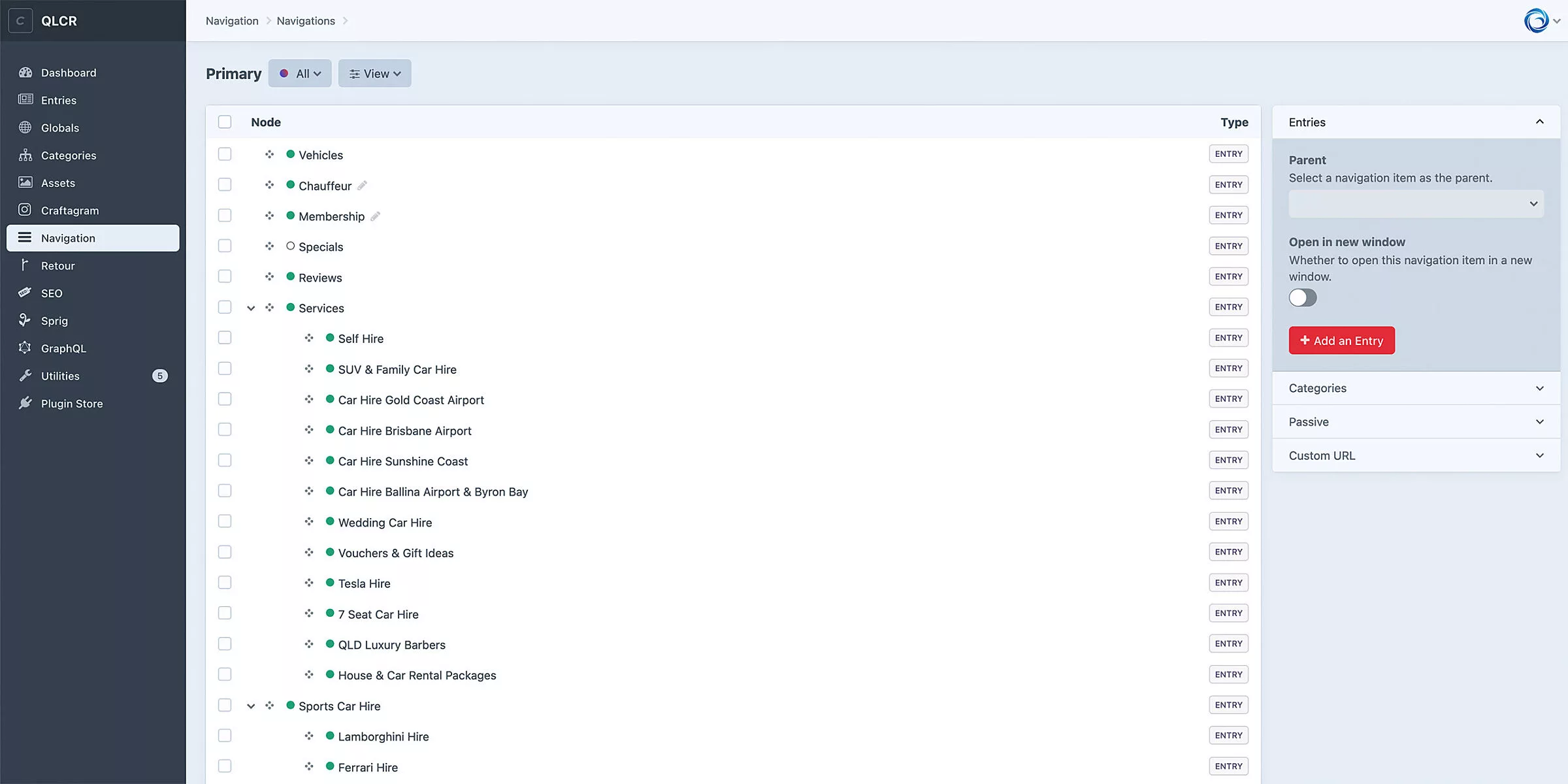The width and height of the screenshot is (1568, 784).
Task: Click the Categories sitemap icon
Action: point(25,155)
